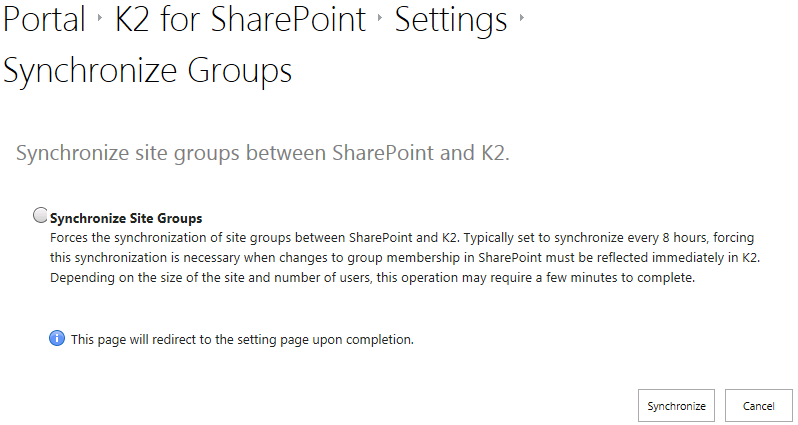This screenshot has width=798, height=425.
Task: Open the Portal breadcrumb link
Action: coord(44,19)
